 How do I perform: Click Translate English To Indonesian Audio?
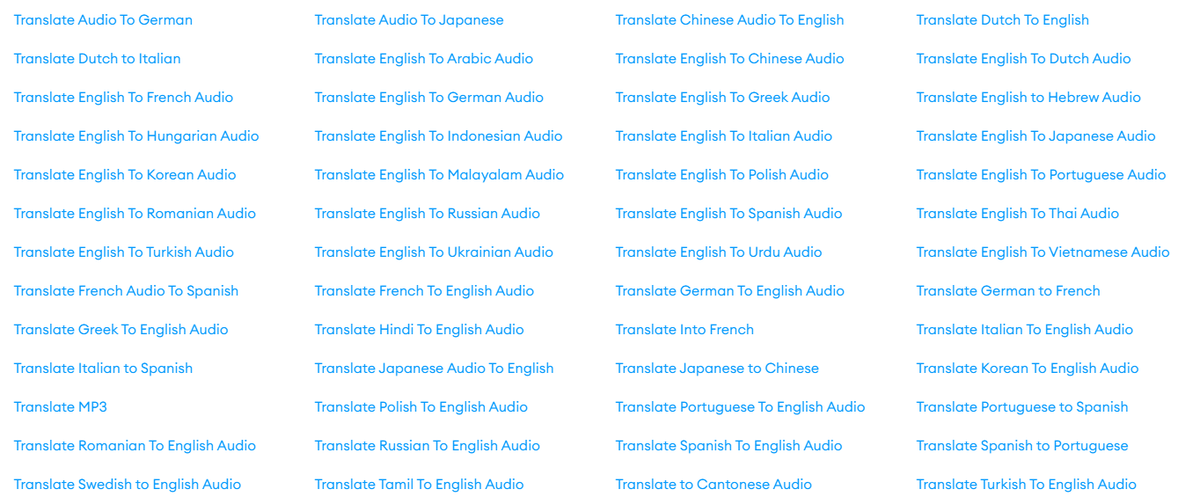click(439, 136)
